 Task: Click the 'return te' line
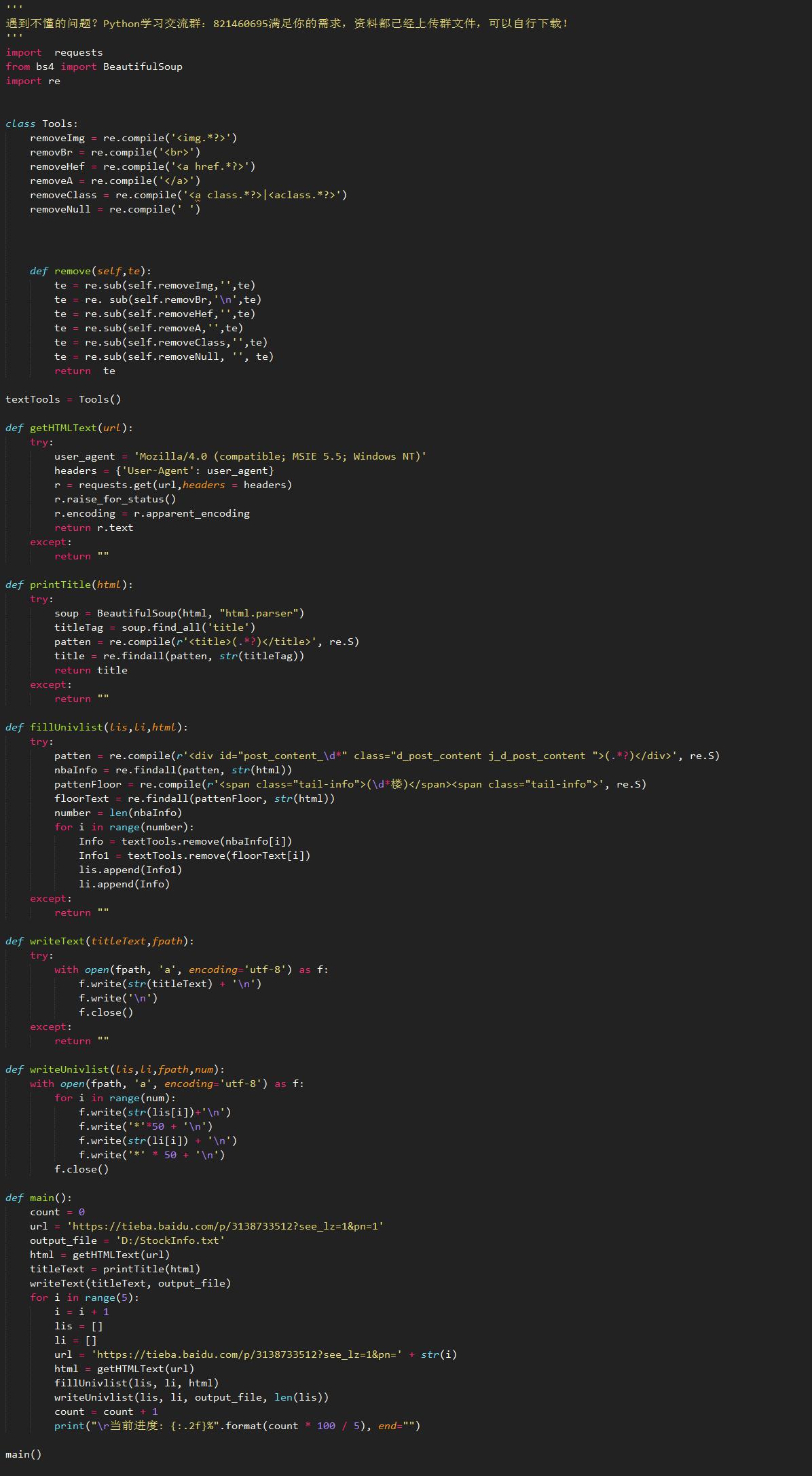coord(85,371)
